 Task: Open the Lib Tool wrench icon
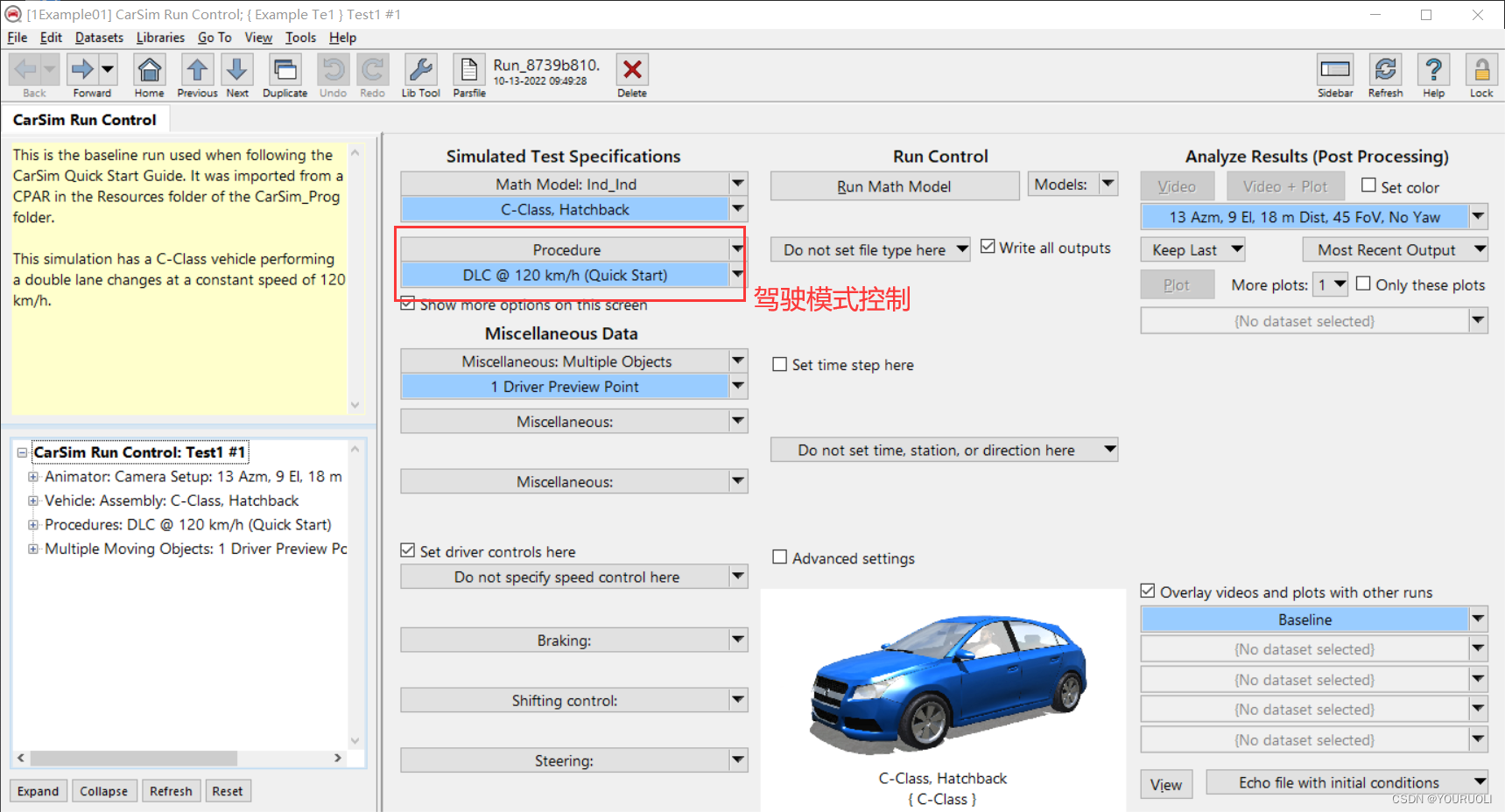click(x=421, y=70)
